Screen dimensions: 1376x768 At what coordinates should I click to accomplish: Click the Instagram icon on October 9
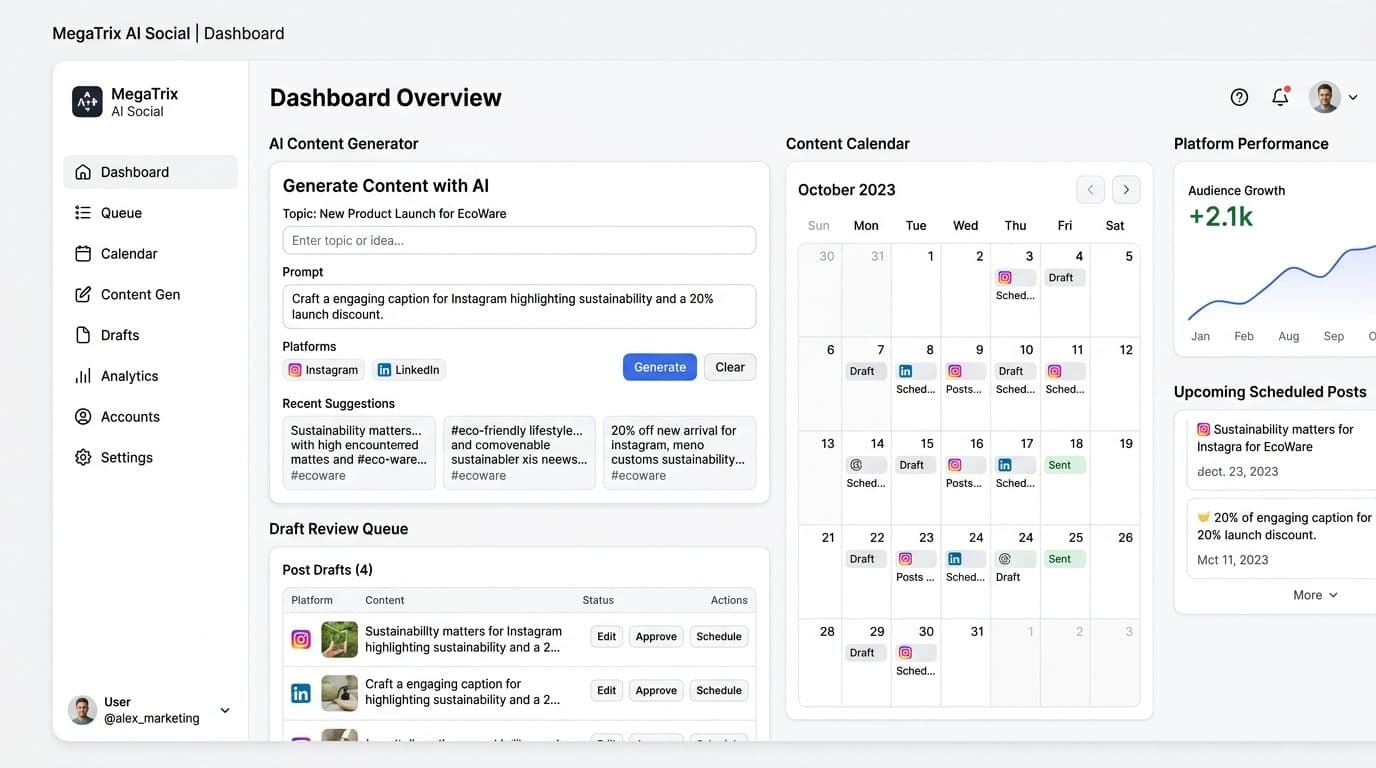click(955, 372)
